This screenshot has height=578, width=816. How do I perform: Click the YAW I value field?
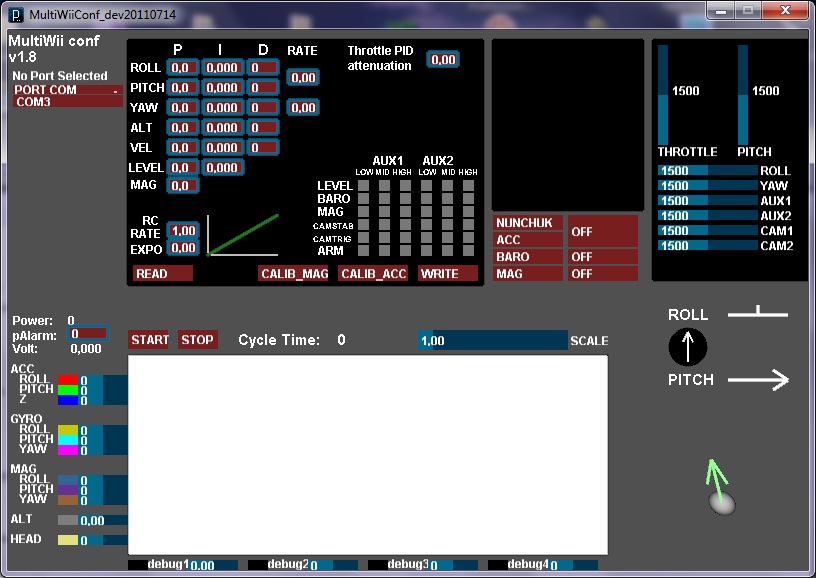[223, 108]
